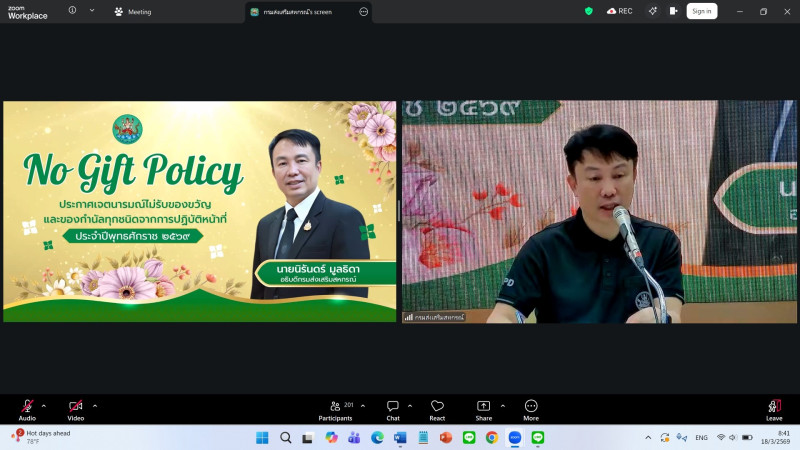The image size is (800, 450).
Task: Click the No Gift Policy shared screen
Action: coord(200,211)
